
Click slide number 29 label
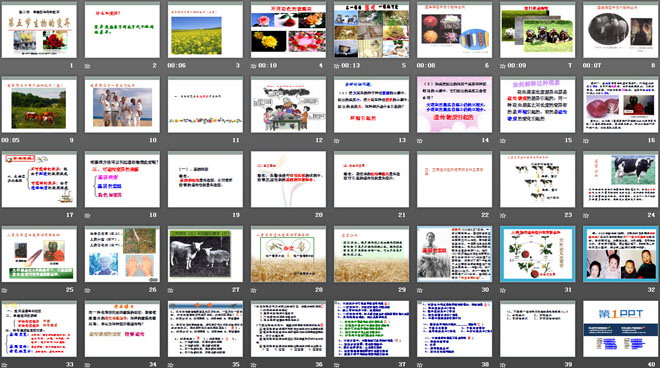pyautogui.click(x=402, y=290)
